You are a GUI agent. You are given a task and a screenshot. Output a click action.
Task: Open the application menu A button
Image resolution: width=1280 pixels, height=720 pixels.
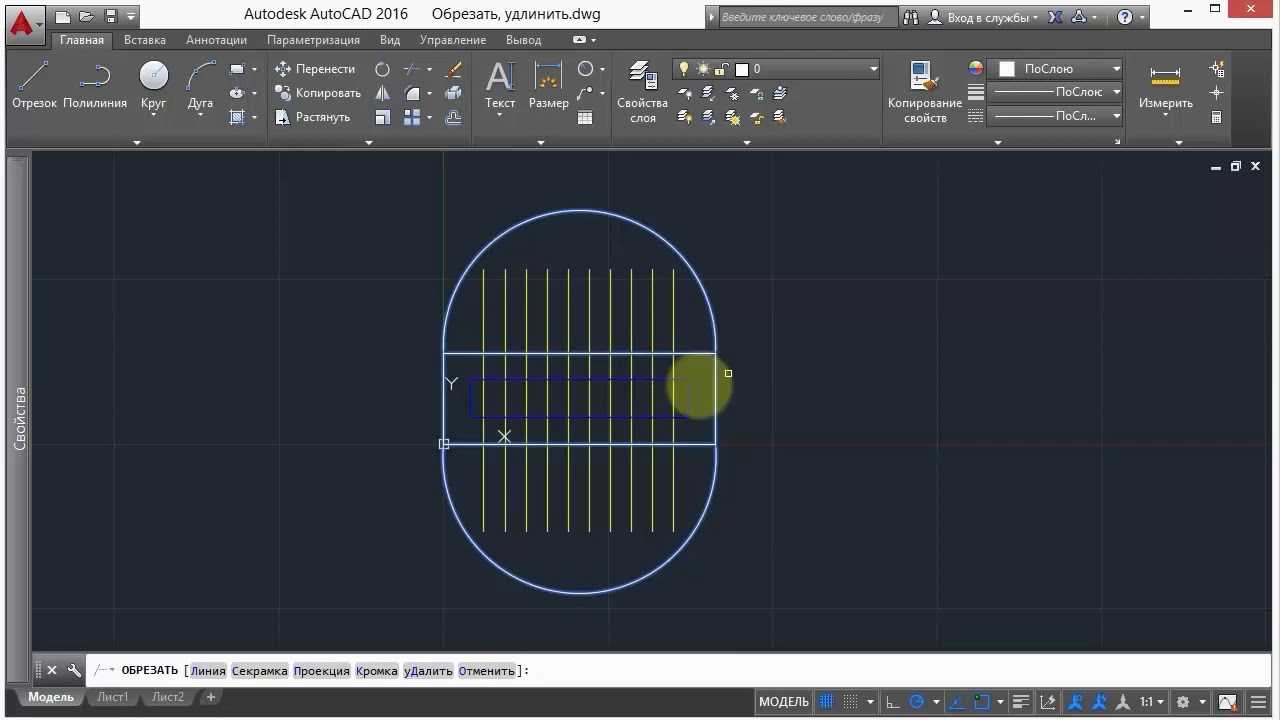coord(23,24)
